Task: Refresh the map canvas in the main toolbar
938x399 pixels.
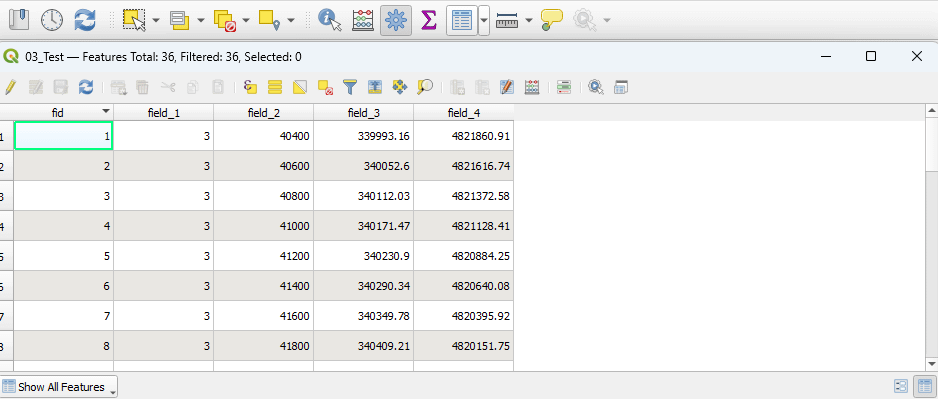Action: click(85, 20)
